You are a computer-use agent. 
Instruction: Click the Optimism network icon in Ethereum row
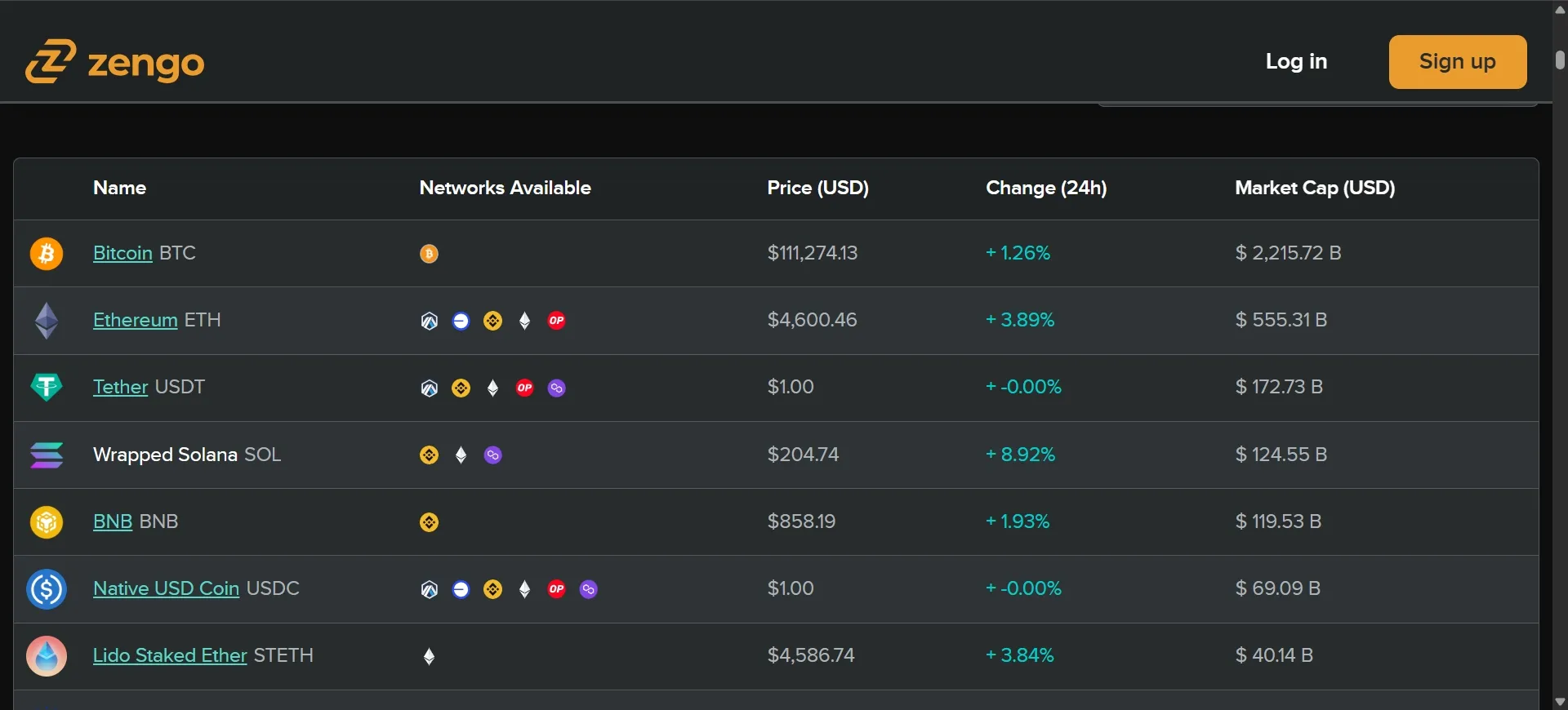557,321
